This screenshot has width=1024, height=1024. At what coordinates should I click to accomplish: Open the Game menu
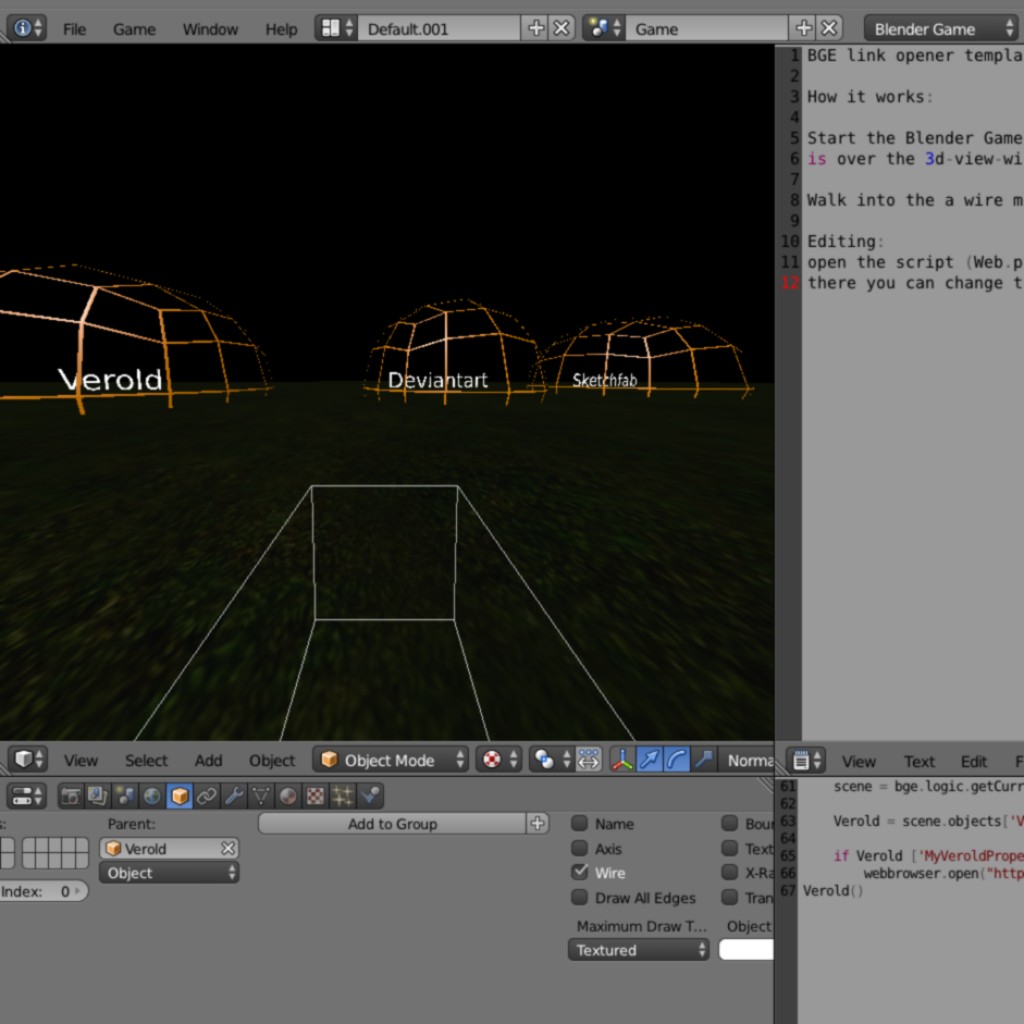click(133, 28)
